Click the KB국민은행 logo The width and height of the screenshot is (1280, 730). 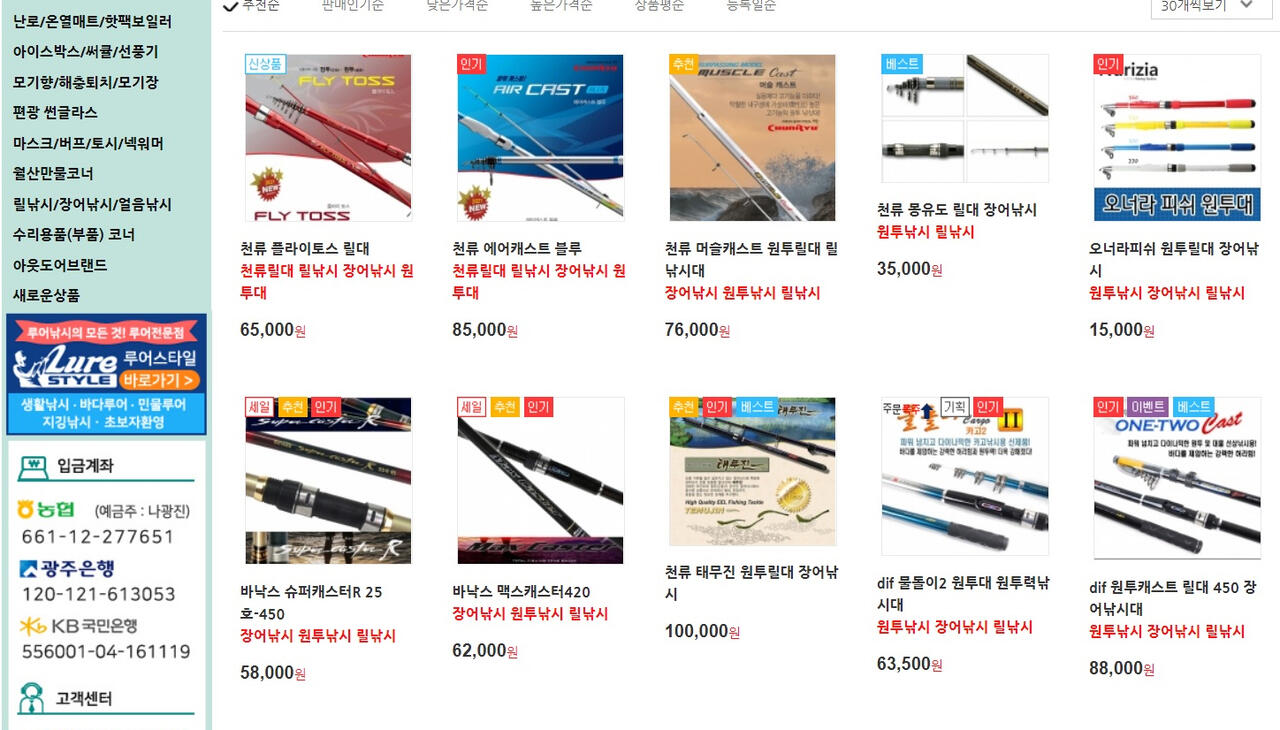pyautogui.click(x=78, y=626)
